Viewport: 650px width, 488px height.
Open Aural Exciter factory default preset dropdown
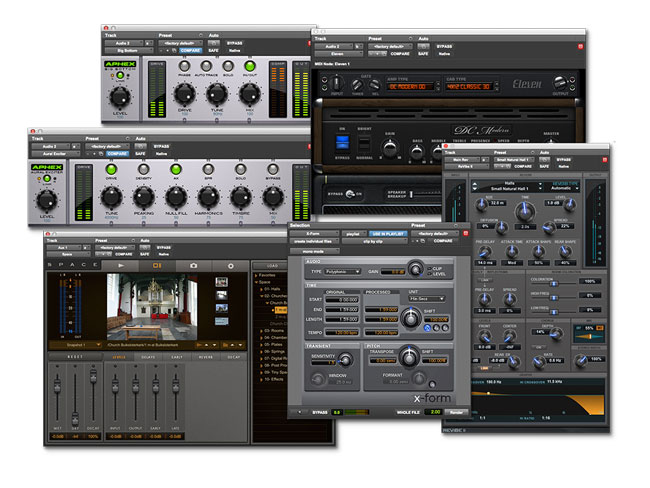[x=107, y=146]
